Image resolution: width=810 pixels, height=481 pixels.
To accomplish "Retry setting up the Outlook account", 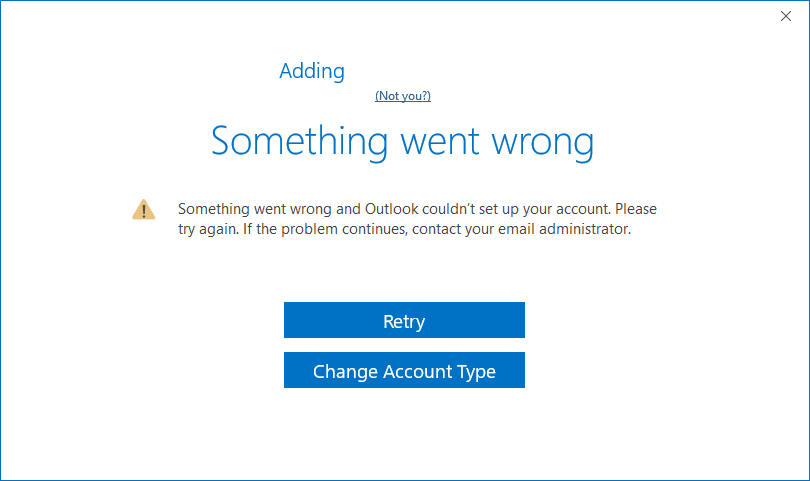I will coord(404,320).
